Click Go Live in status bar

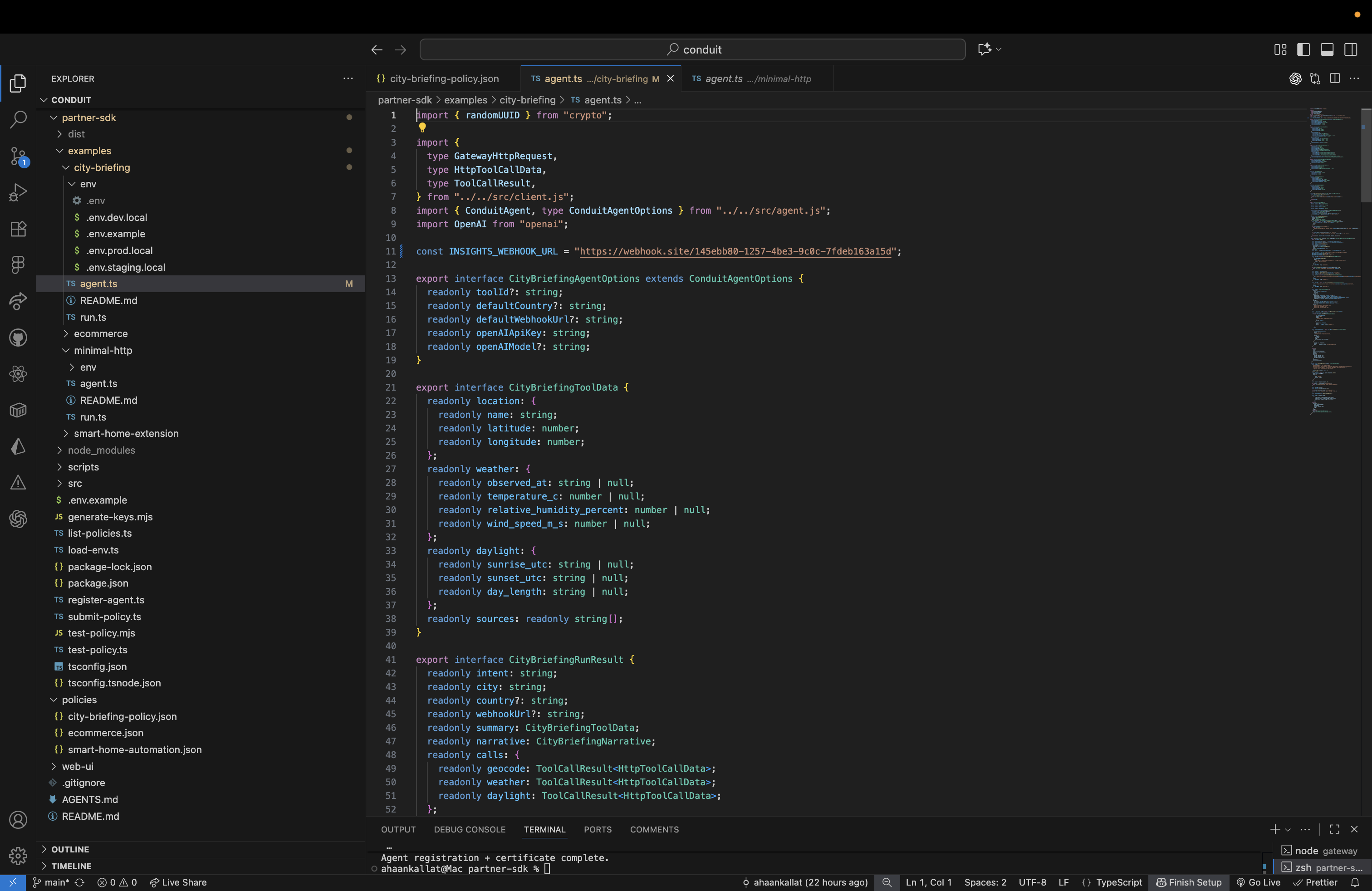[x=1259, y=882]
